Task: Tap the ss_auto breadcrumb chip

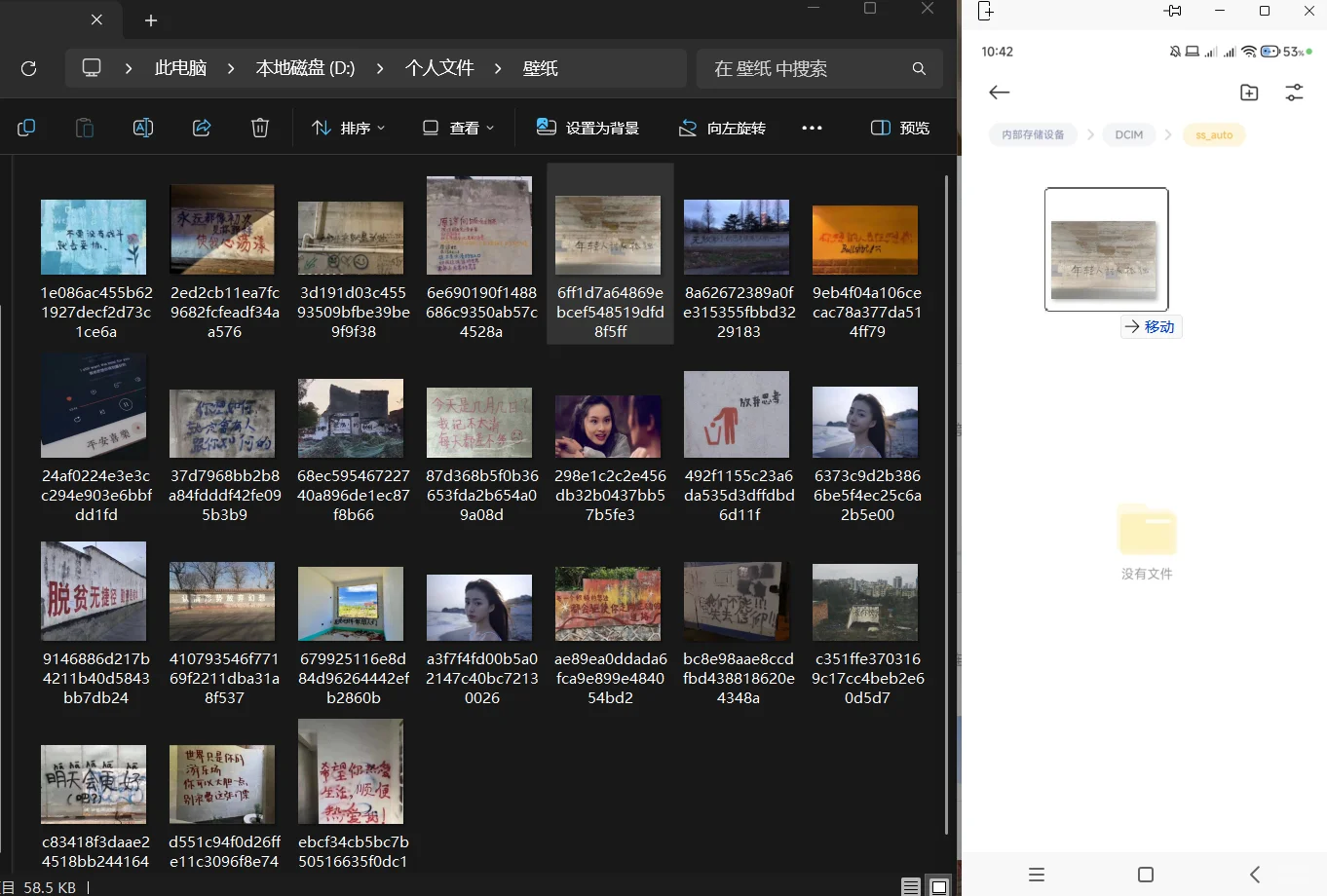Action: coord(1214,135)
